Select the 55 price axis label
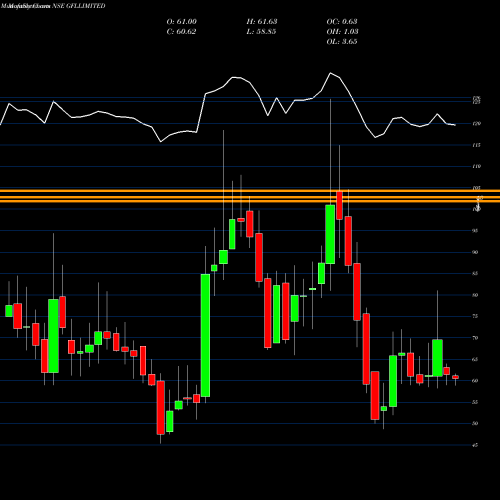Viewport: 500px width, 500px height. tap(475, 402)
